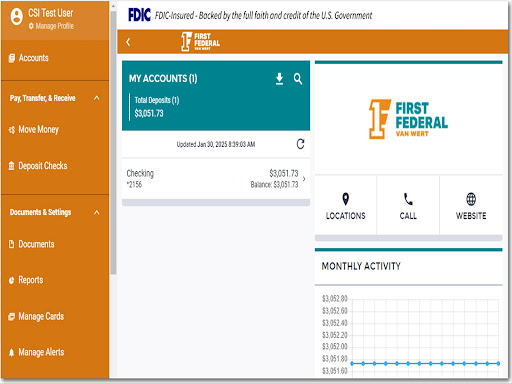512x384 pixels.
Task: Open the CSI Test User profile avatar
Action: click(x=16, y=16)
